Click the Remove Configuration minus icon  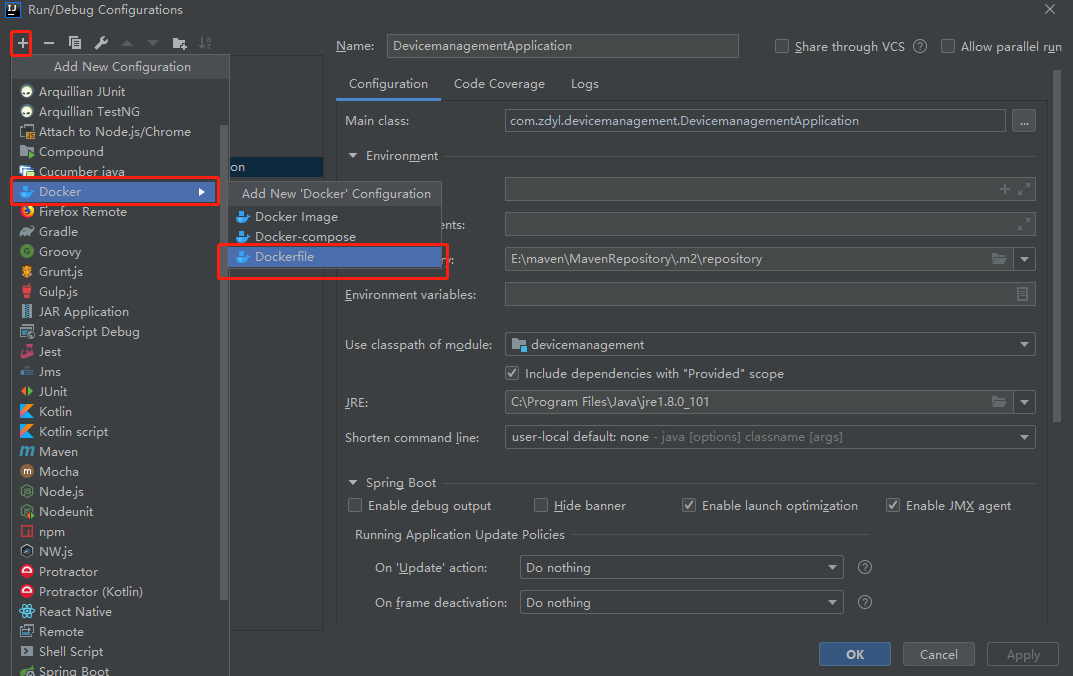click(49, 43)
